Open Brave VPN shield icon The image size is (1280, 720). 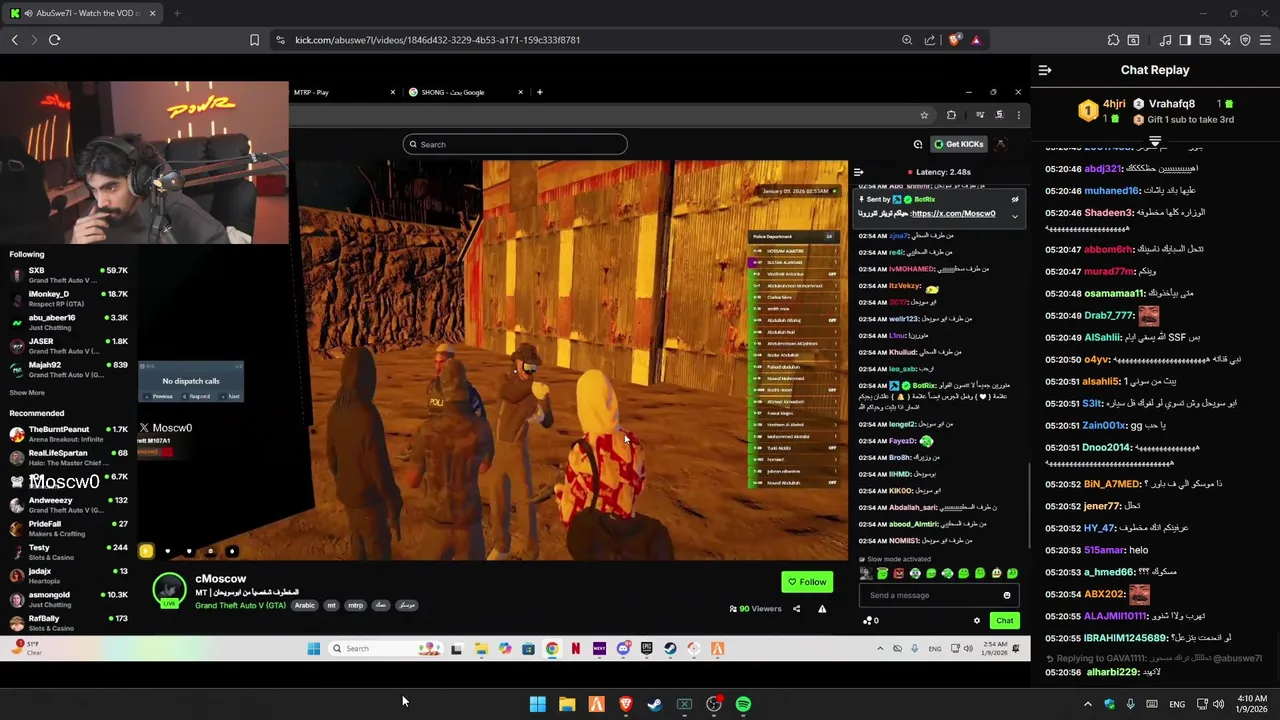(x=1245, y=40)
